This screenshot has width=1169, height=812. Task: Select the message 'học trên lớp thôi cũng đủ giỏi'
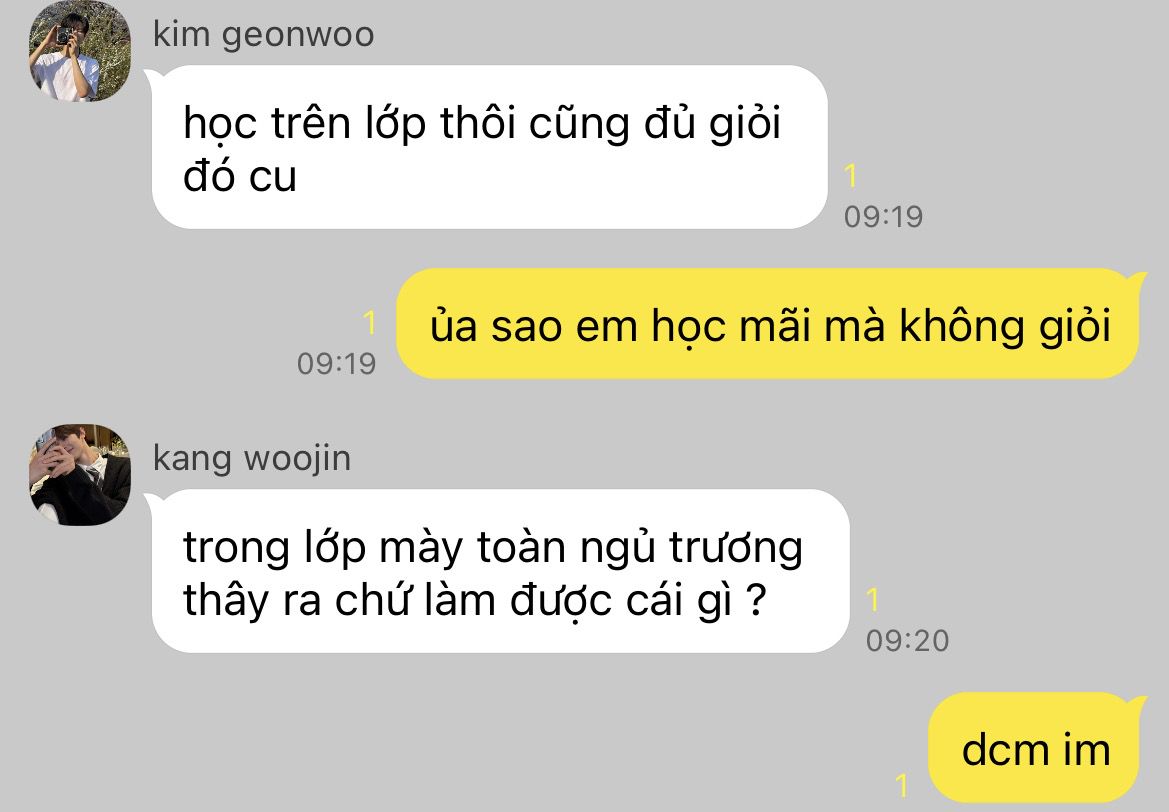[x=489, y=147]
